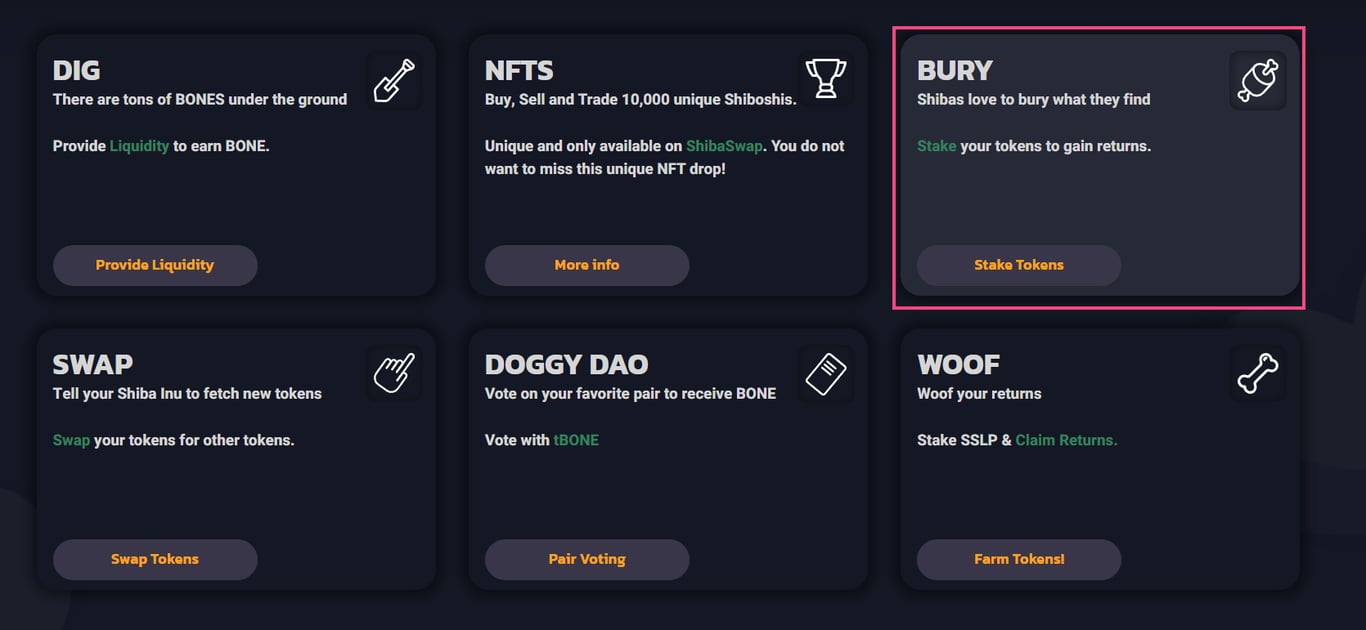Click the green Stake link
The height and width of the screenshot is (630, 1366).
936,146
